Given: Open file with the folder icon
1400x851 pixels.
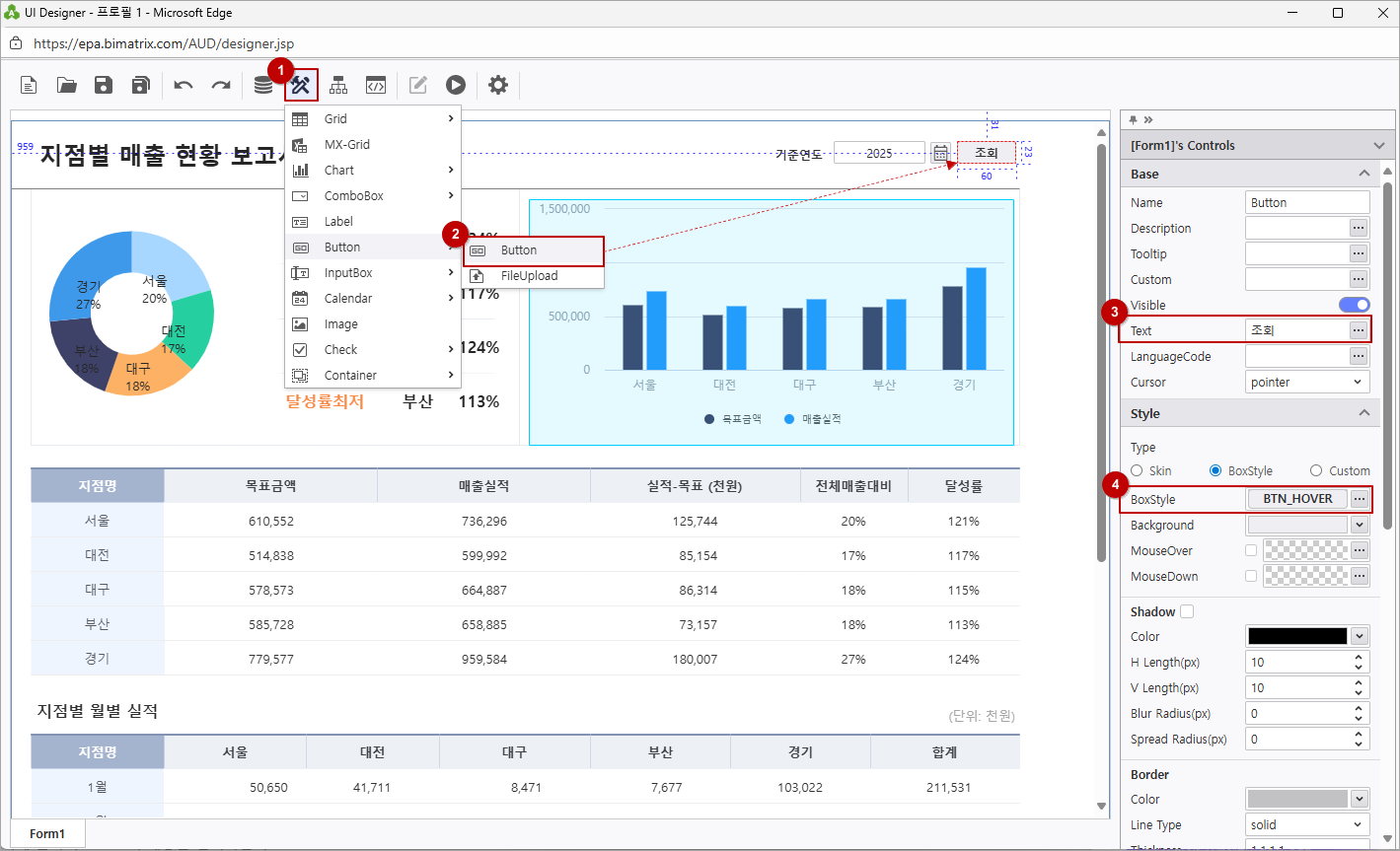Looking at the screenshot, I should click(67, 86).
